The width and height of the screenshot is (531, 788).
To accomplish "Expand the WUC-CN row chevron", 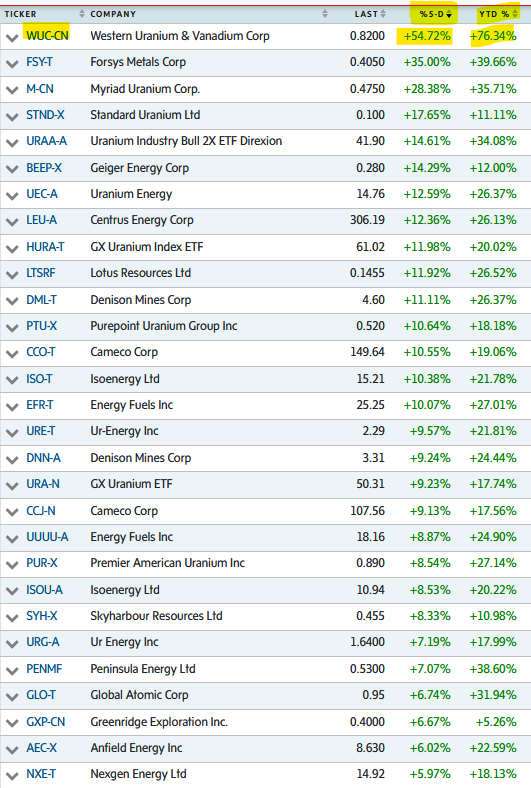I will click(12, 38).
